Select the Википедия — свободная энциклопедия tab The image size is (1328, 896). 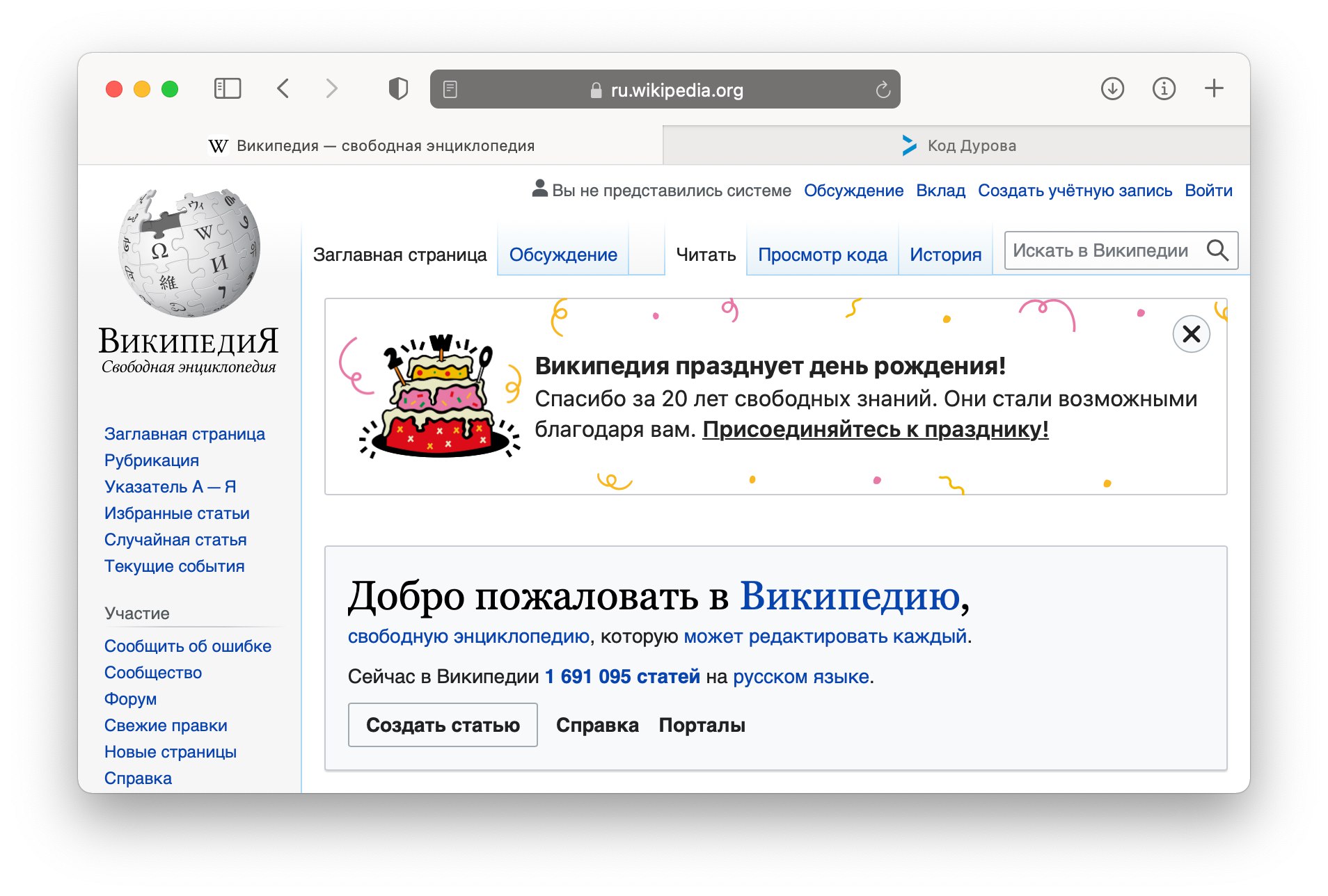[371, 145]
